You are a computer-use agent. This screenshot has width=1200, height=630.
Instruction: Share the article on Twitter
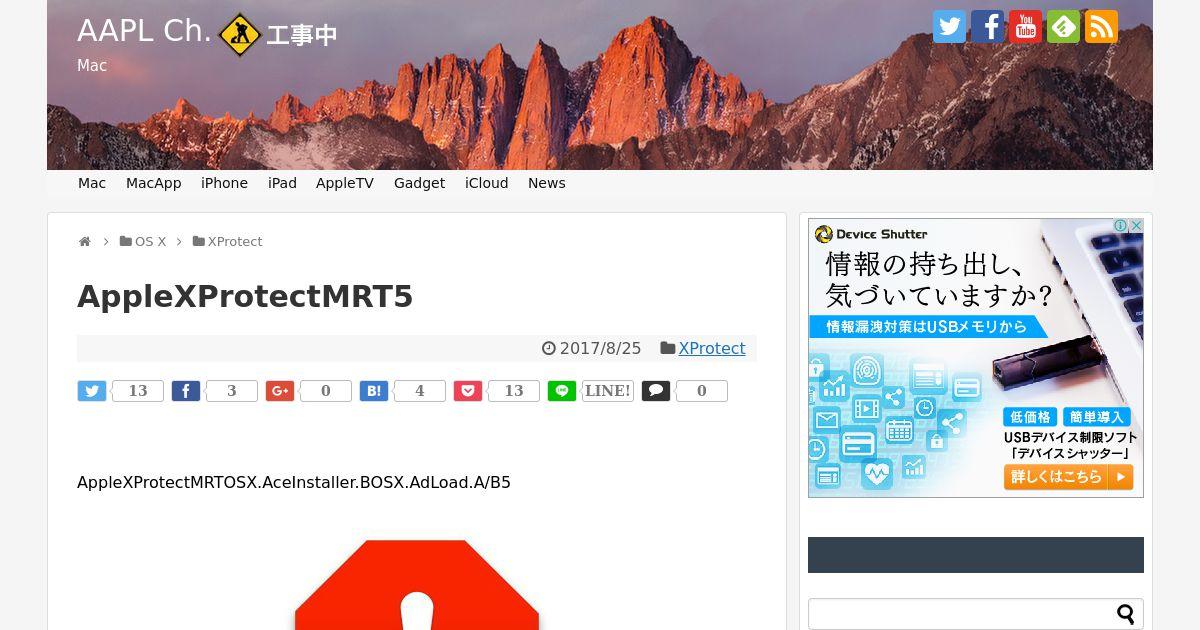coord(92,391)
